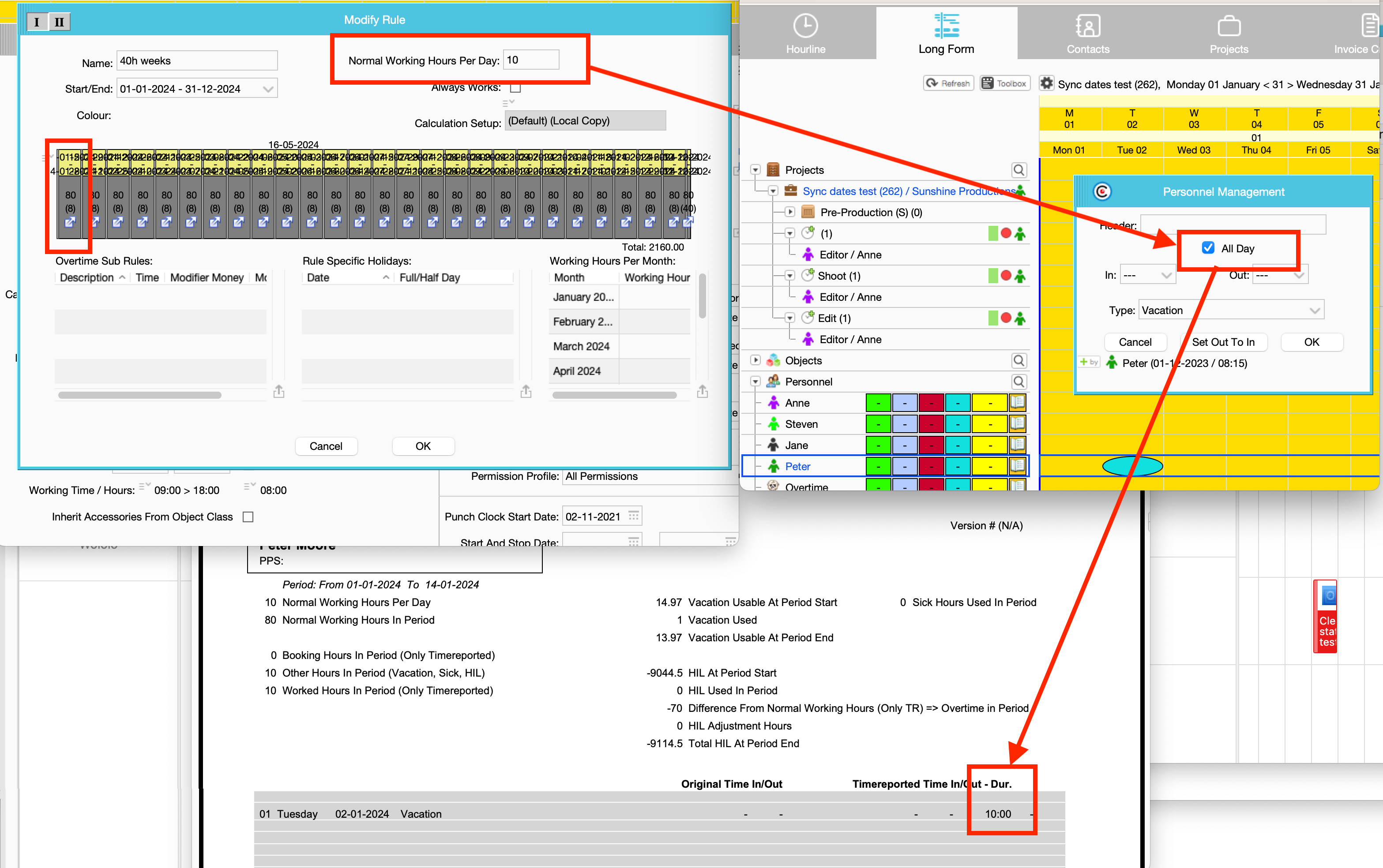Click the search magnifier next to Projects
This screenshot has height=868, width=1383.
pyautogui.click(x=1018, y=170)
